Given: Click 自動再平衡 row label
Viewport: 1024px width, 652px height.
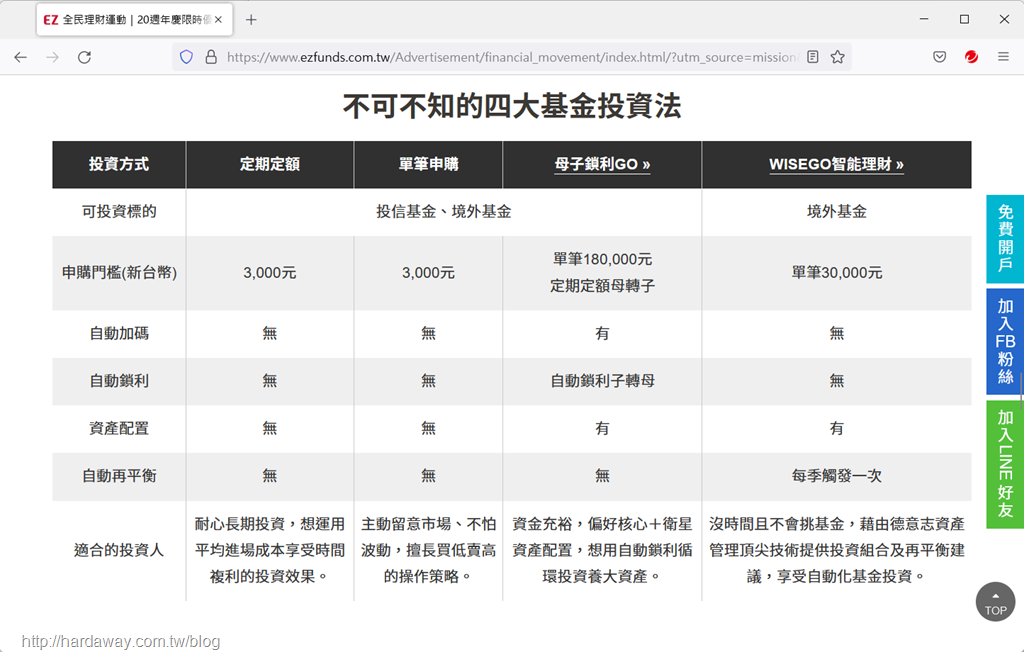Looking at the screenshot, I should coord(119,476).
